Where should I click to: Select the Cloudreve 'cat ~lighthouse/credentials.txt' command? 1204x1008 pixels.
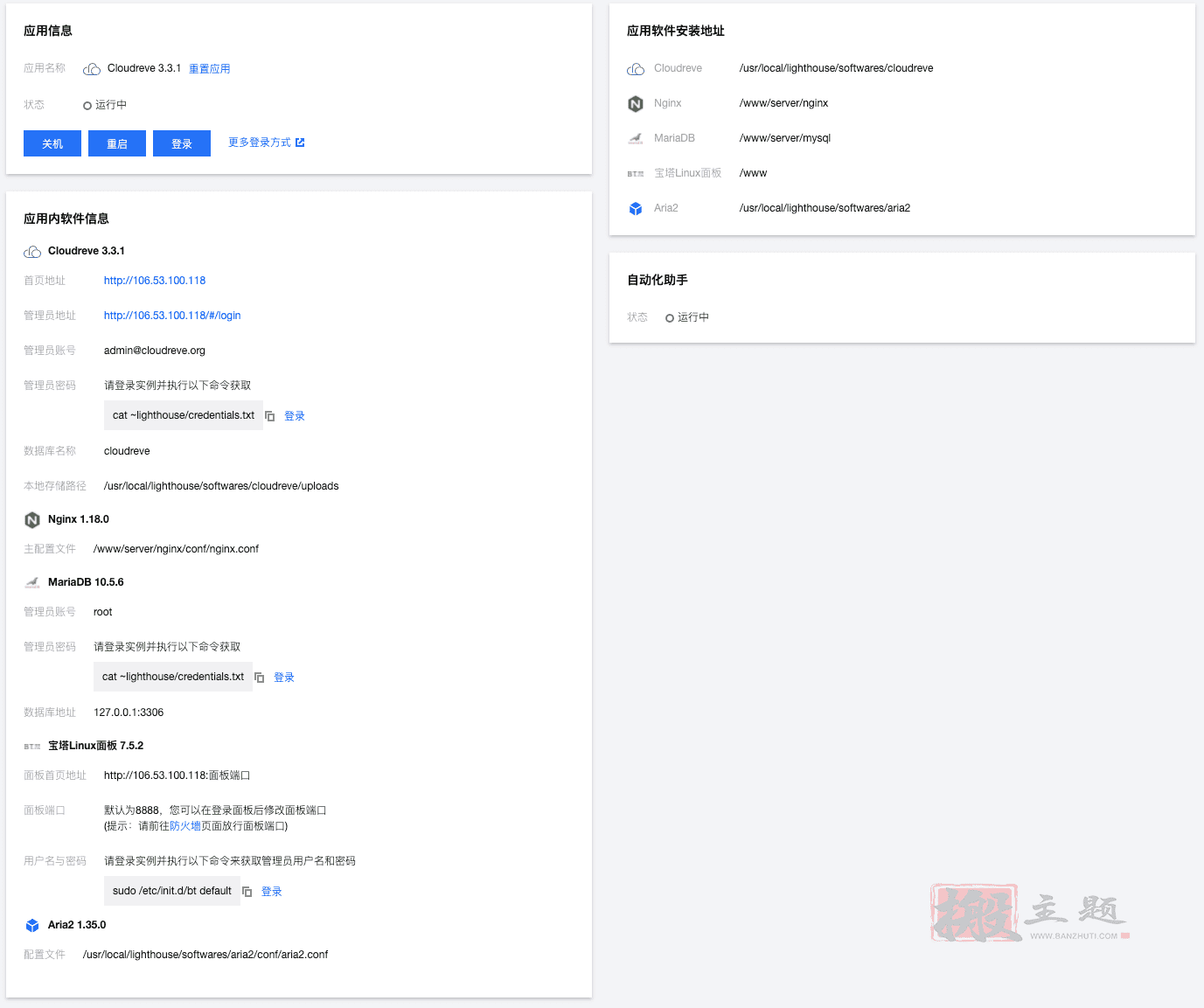click(x=184, y=415)
